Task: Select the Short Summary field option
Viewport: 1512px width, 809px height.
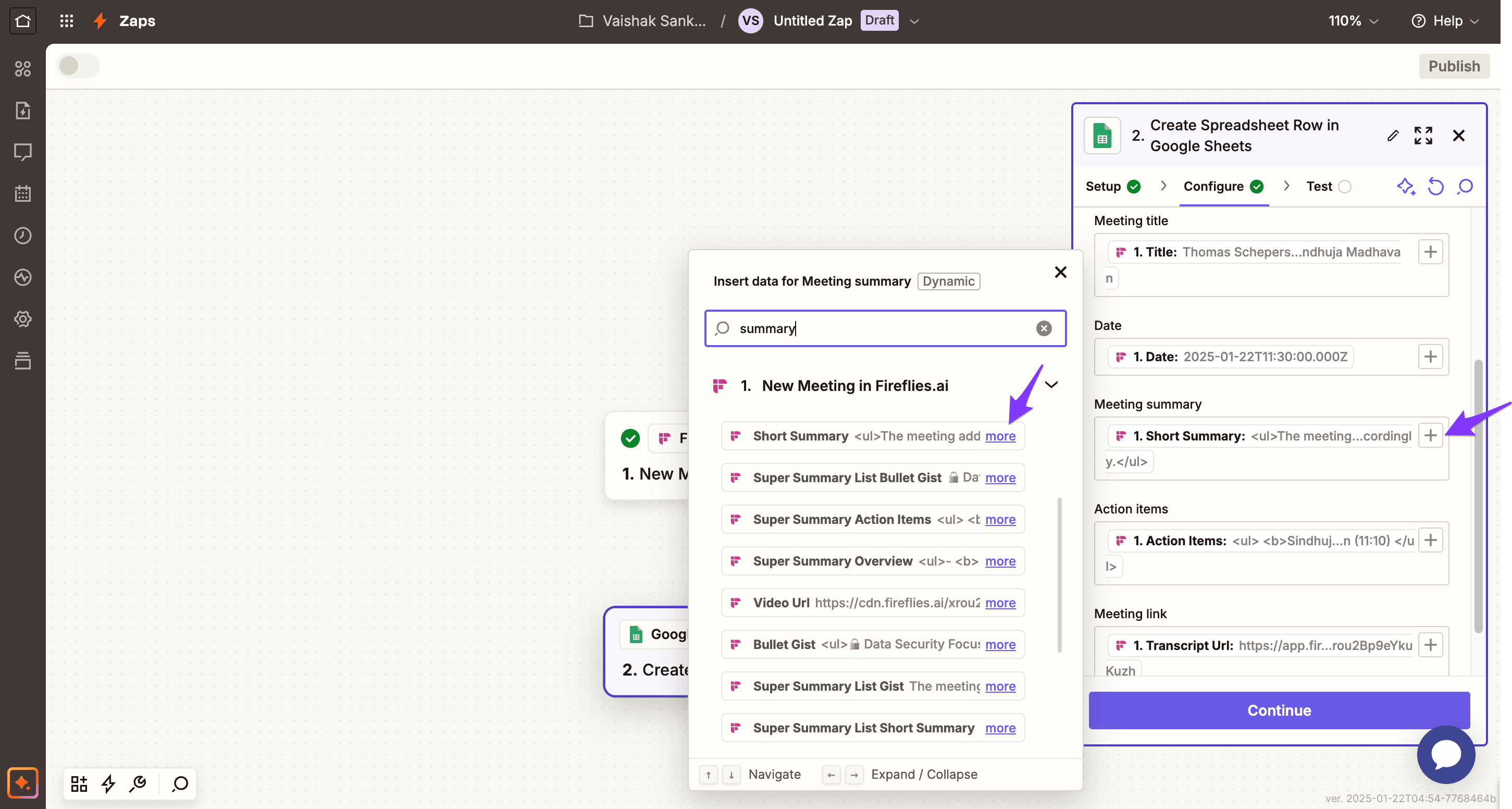Action: point(873,436)
